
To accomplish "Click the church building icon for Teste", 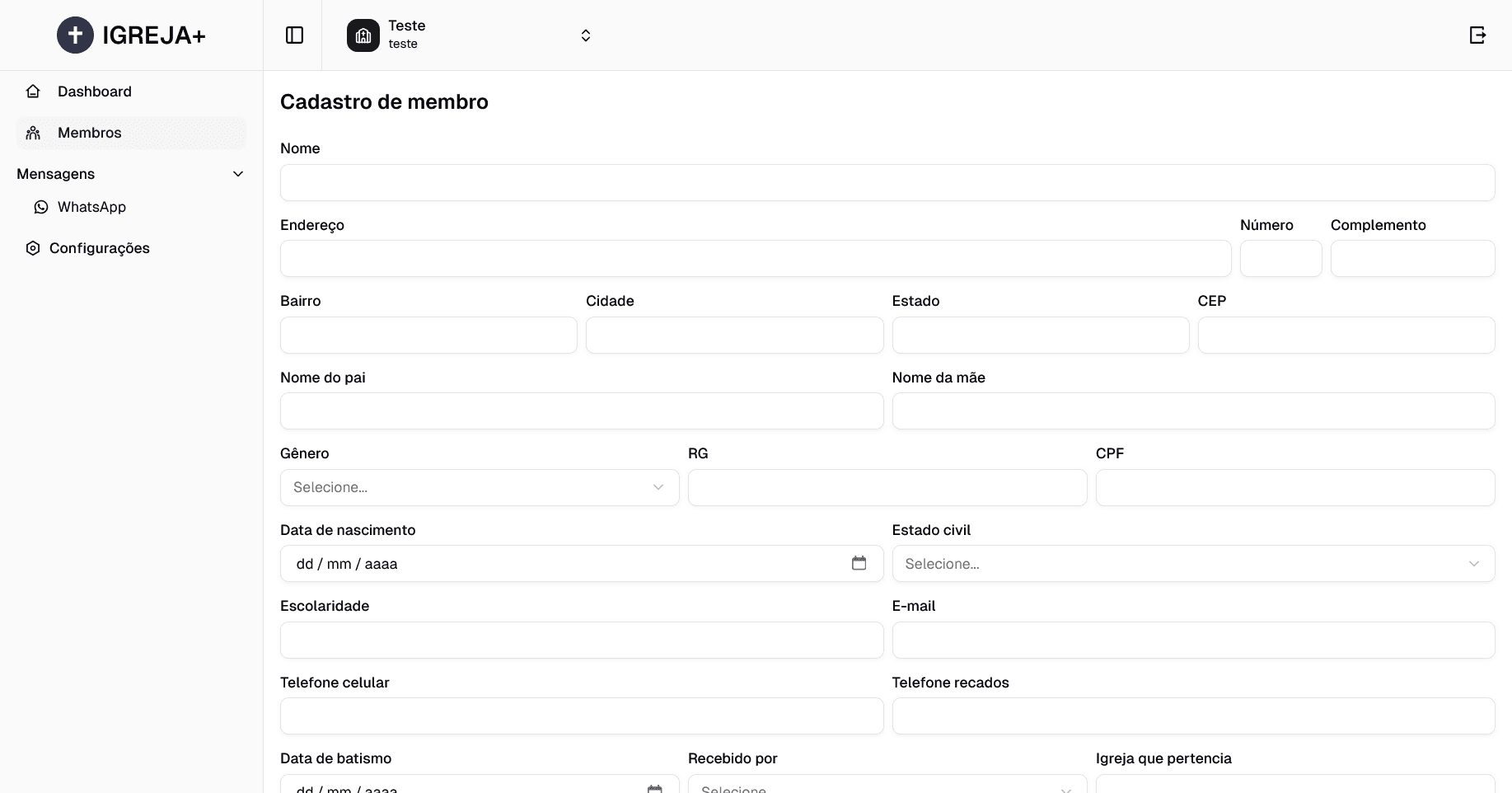I will (363, 35).
